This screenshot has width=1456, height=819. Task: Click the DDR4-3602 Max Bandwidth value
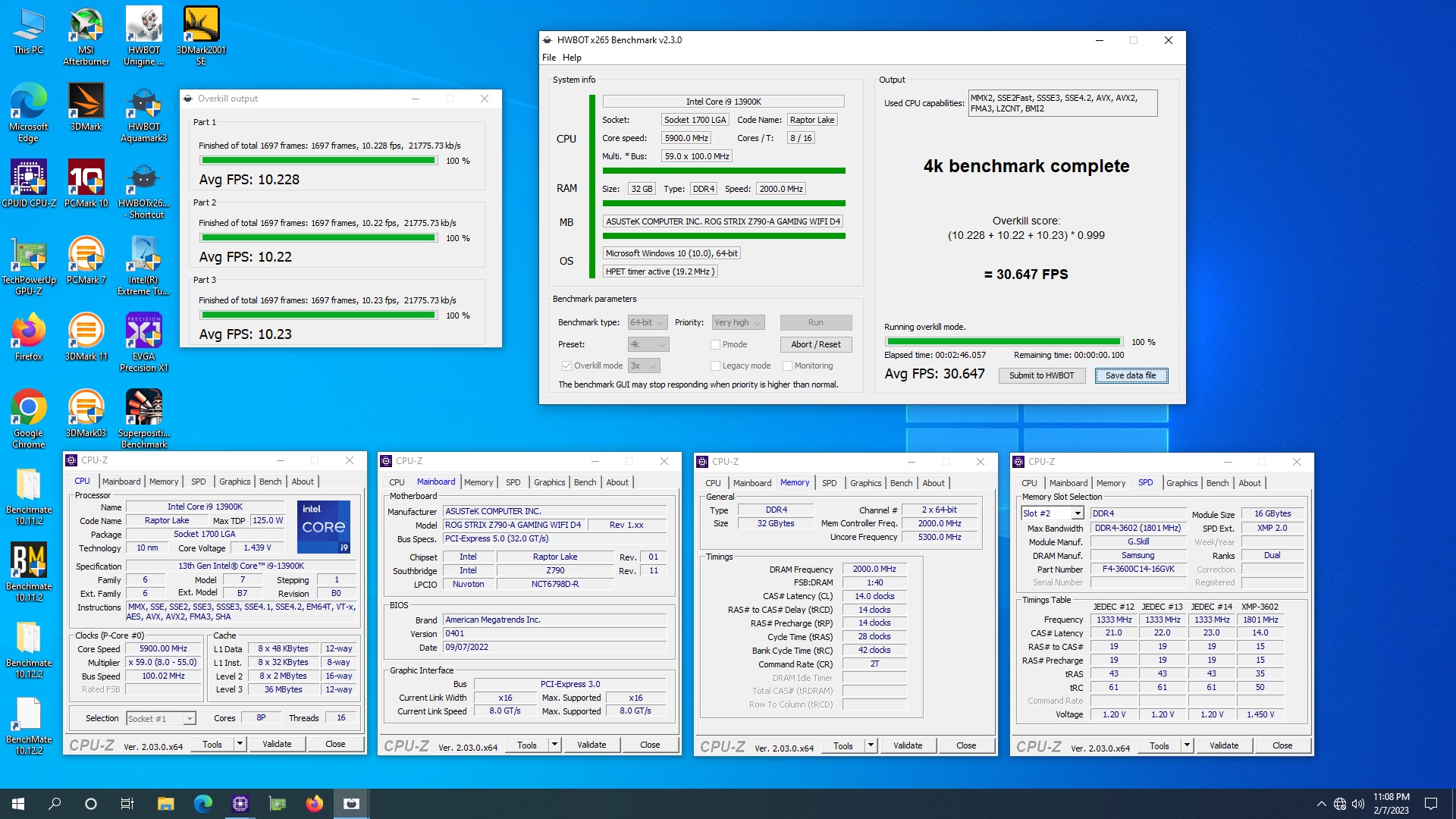[x=1137, y=528]
